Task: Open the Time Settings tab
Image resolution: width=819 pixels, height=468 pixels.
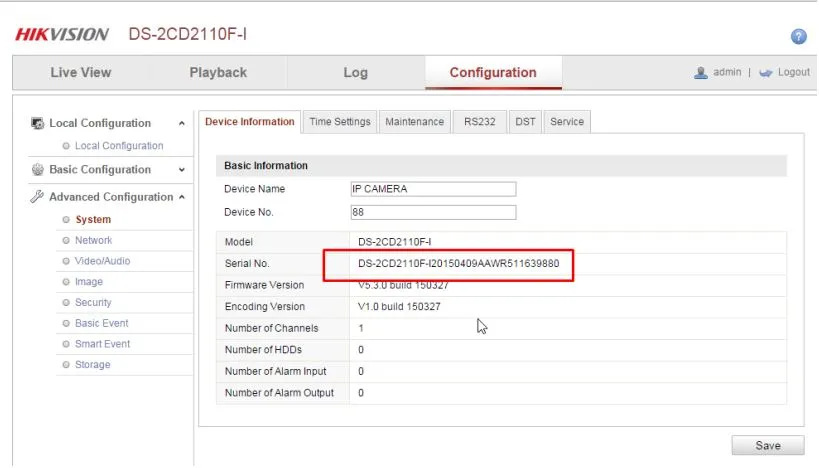Action: click(340, 122)
